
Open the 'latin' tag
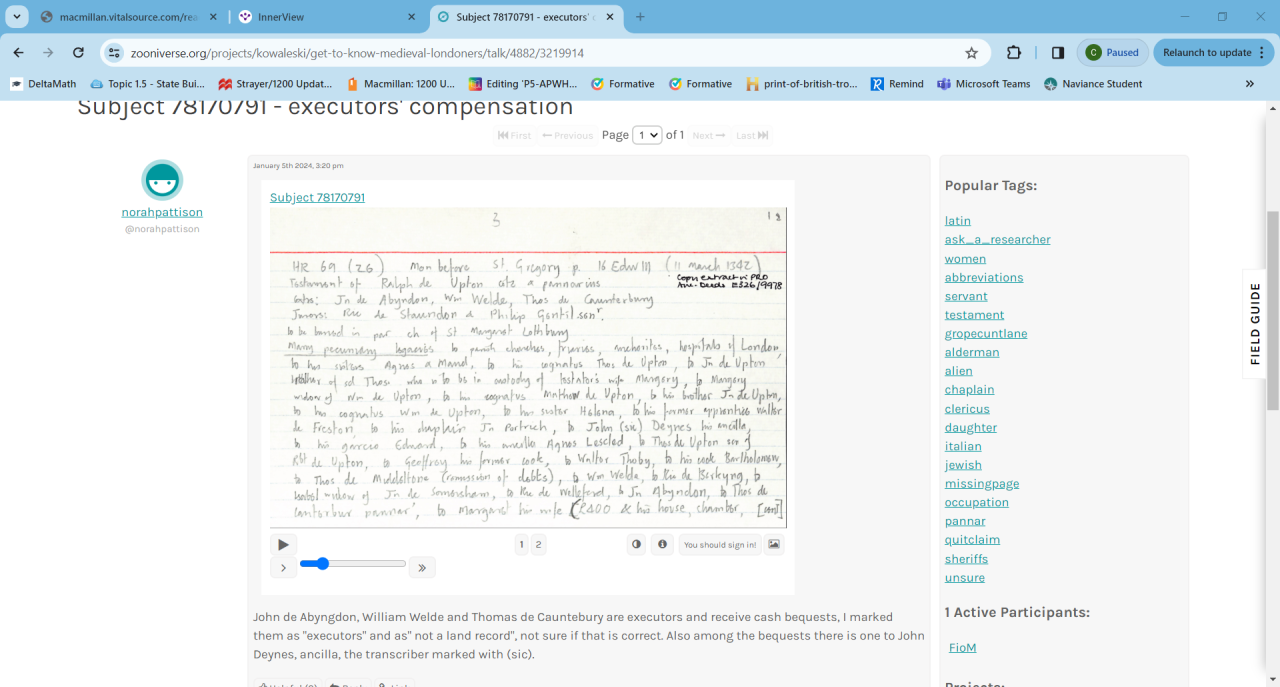[958, 221]
